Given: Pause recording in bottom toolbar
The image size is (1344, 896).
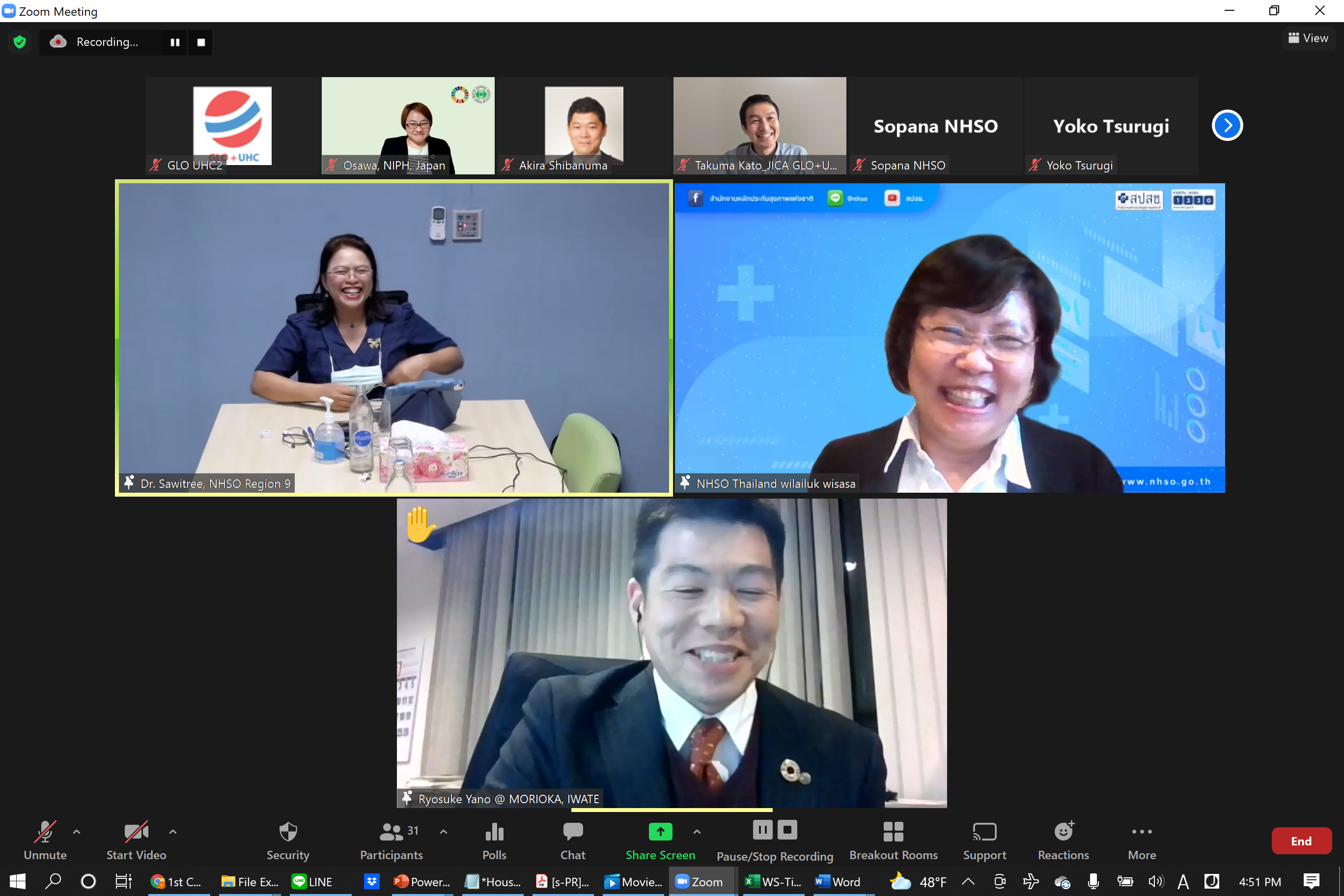Looking at the screenshot, I should (x=762, y=829).
